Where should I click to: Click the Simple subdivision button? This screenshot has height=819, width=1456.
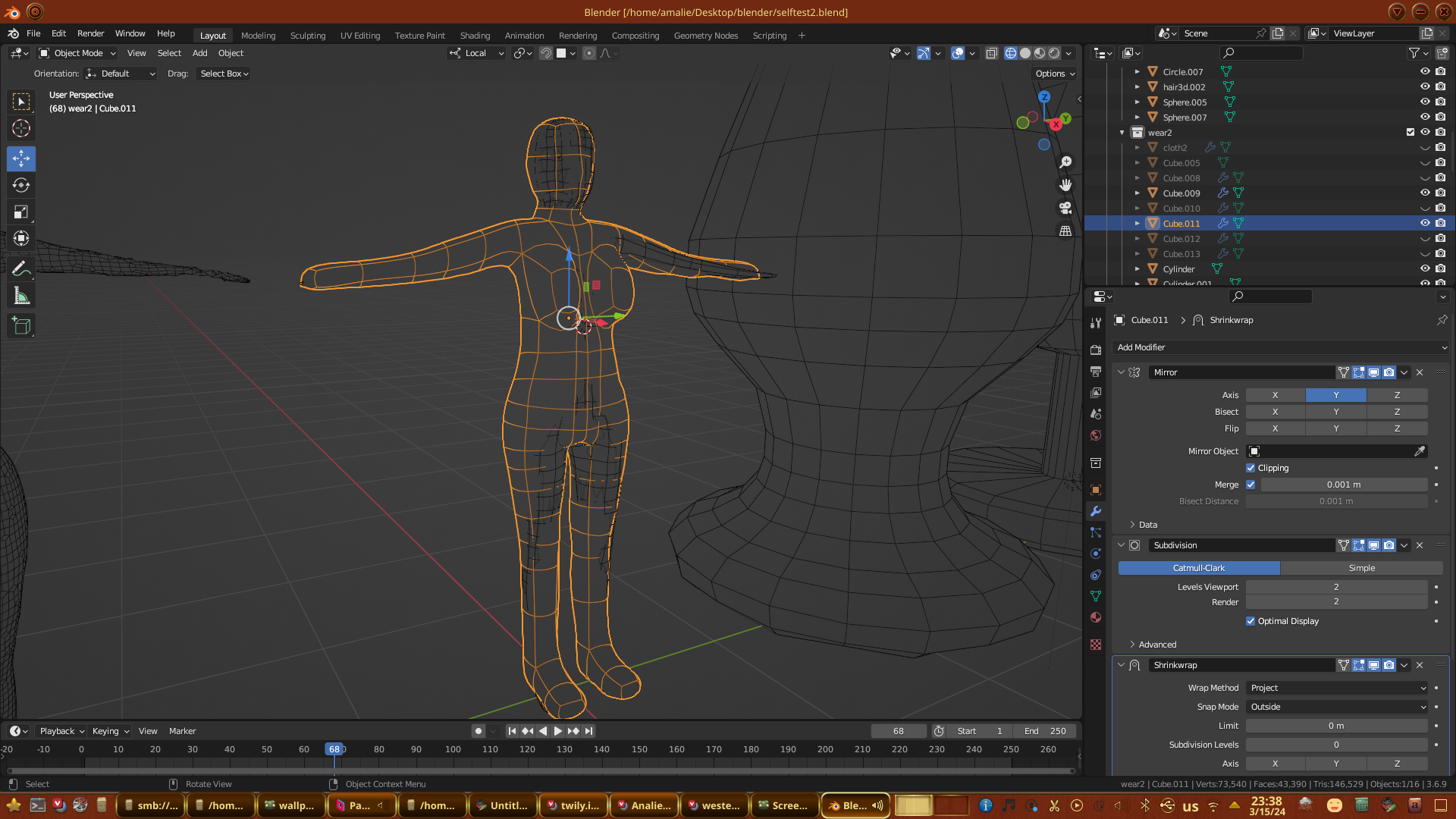[1361, 568]
